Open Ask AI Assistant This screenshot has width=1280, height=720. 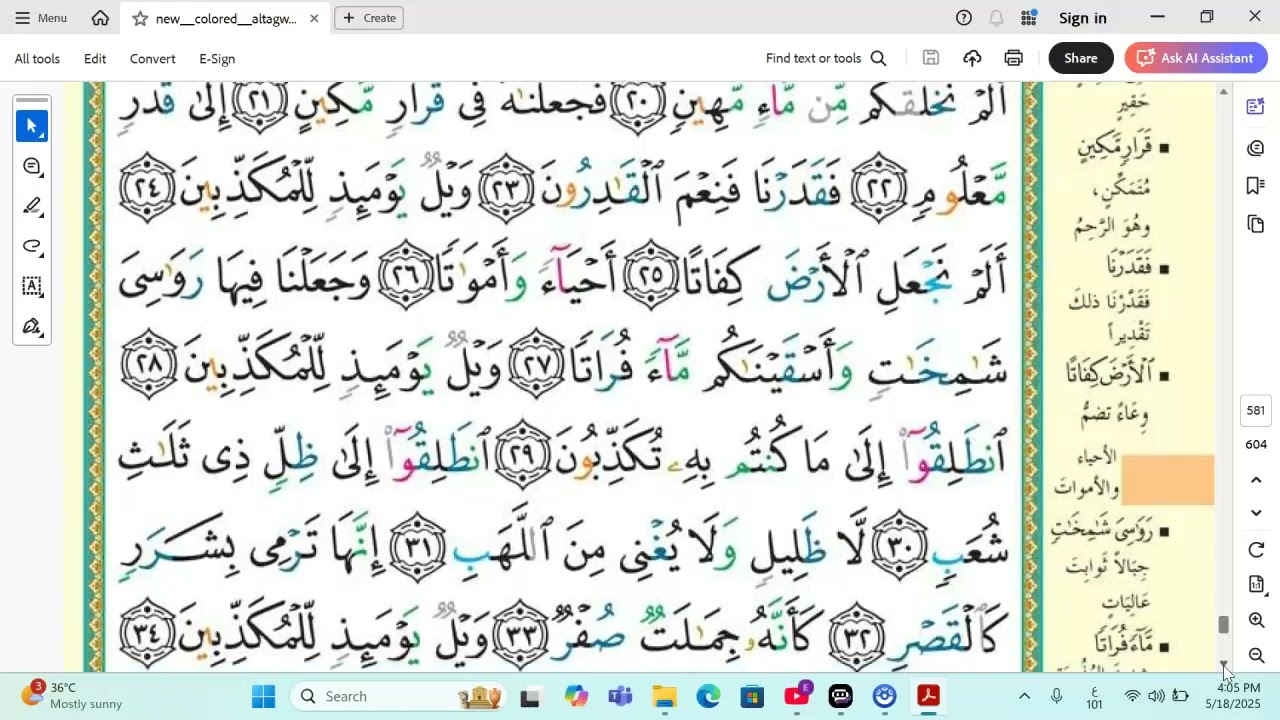click(x=1196, y=58)
